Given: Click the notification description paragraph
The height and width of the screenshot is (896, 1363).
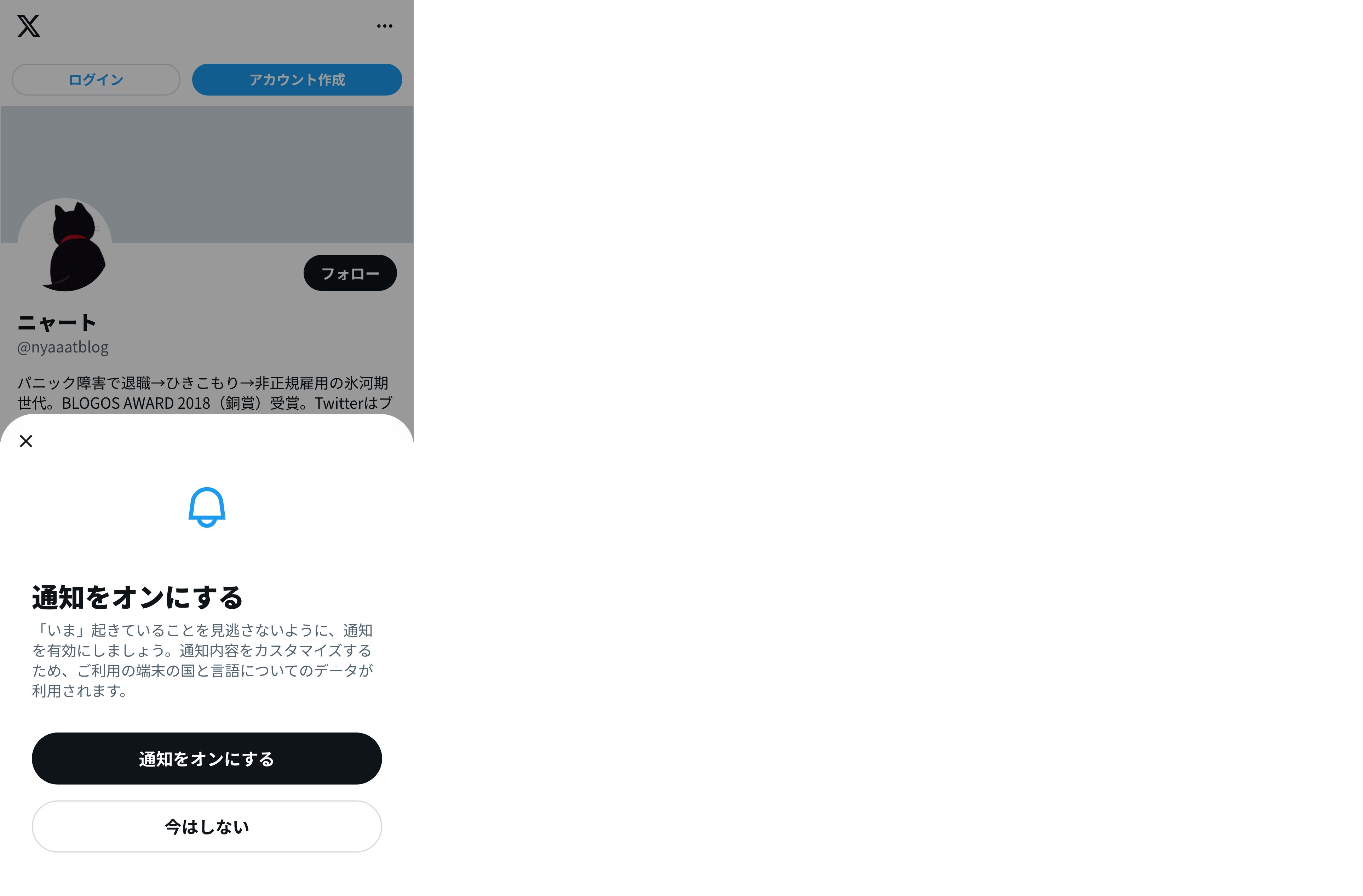Looking at the screenshot, I should 202,661.
